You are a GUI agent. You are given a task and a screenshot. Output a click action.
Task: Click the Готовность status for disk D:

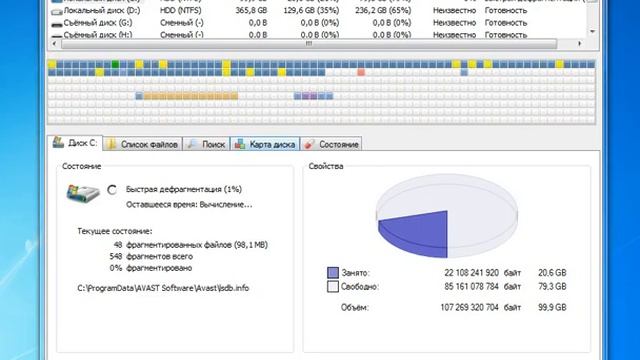click(x=506, y=10)
